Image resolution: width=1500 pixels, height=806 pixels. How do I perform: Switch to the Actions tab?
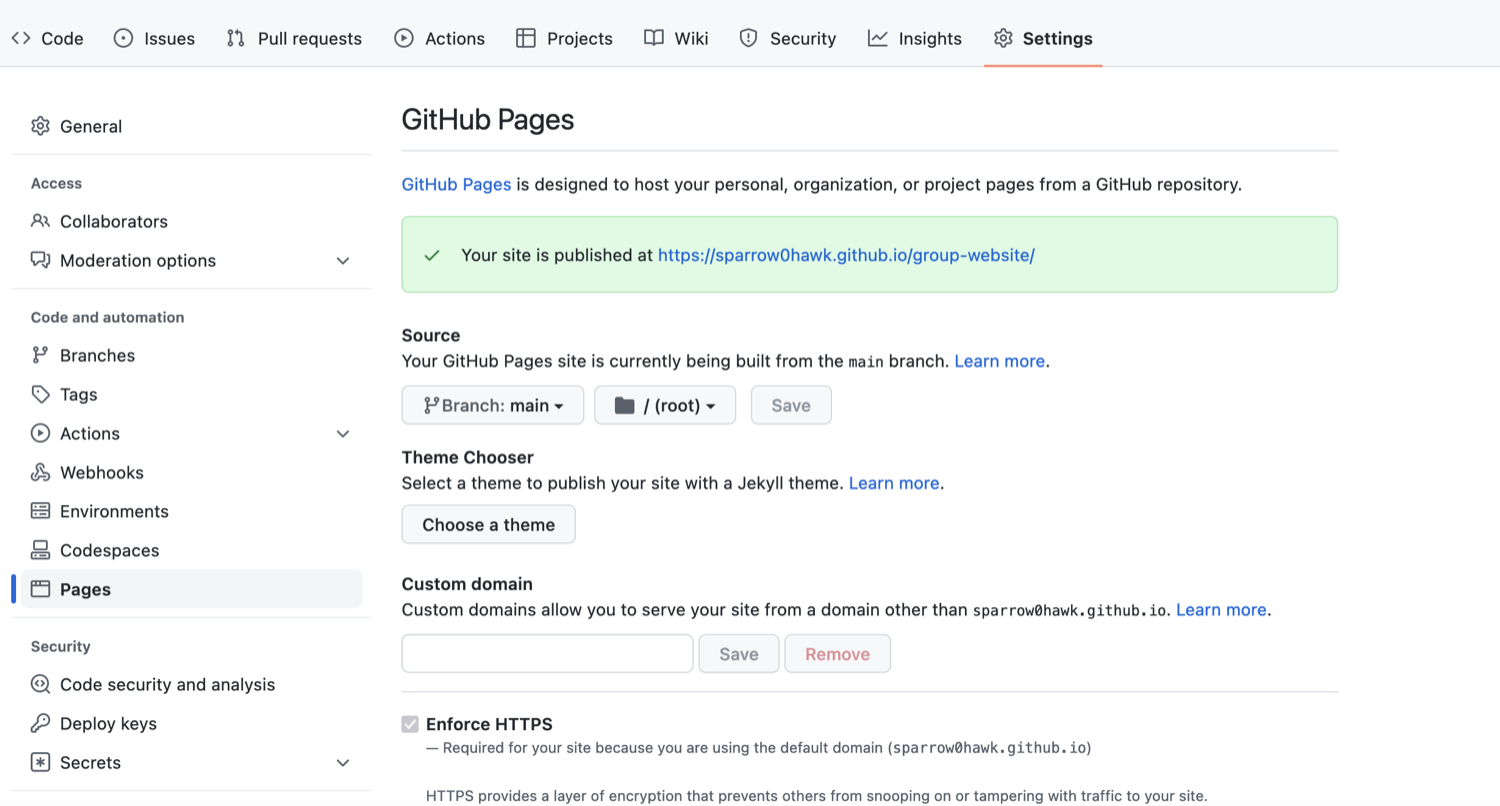click(439, 38)
